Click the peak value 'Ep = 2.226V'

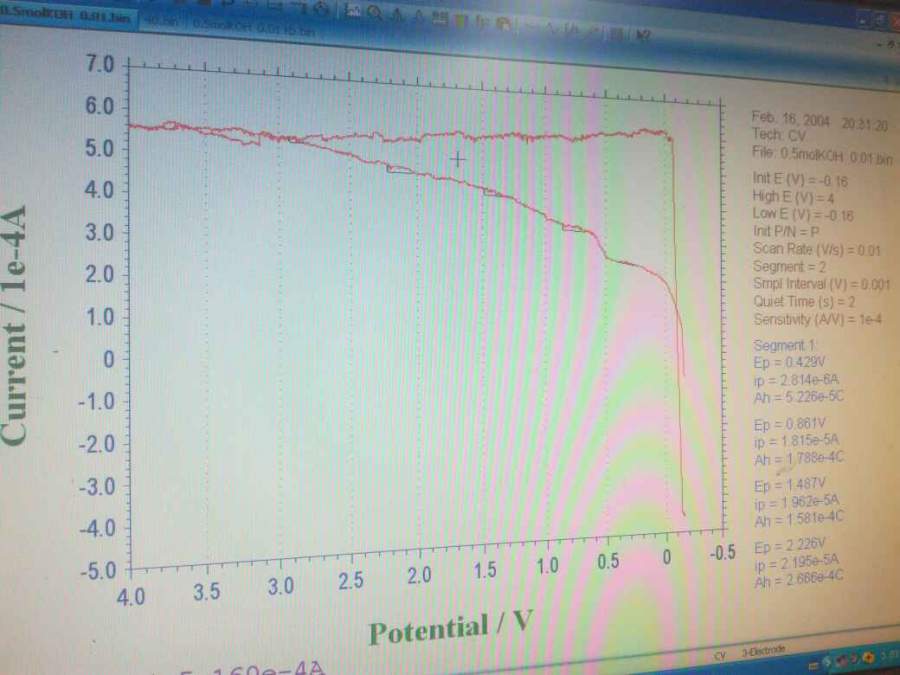point(789,546)
